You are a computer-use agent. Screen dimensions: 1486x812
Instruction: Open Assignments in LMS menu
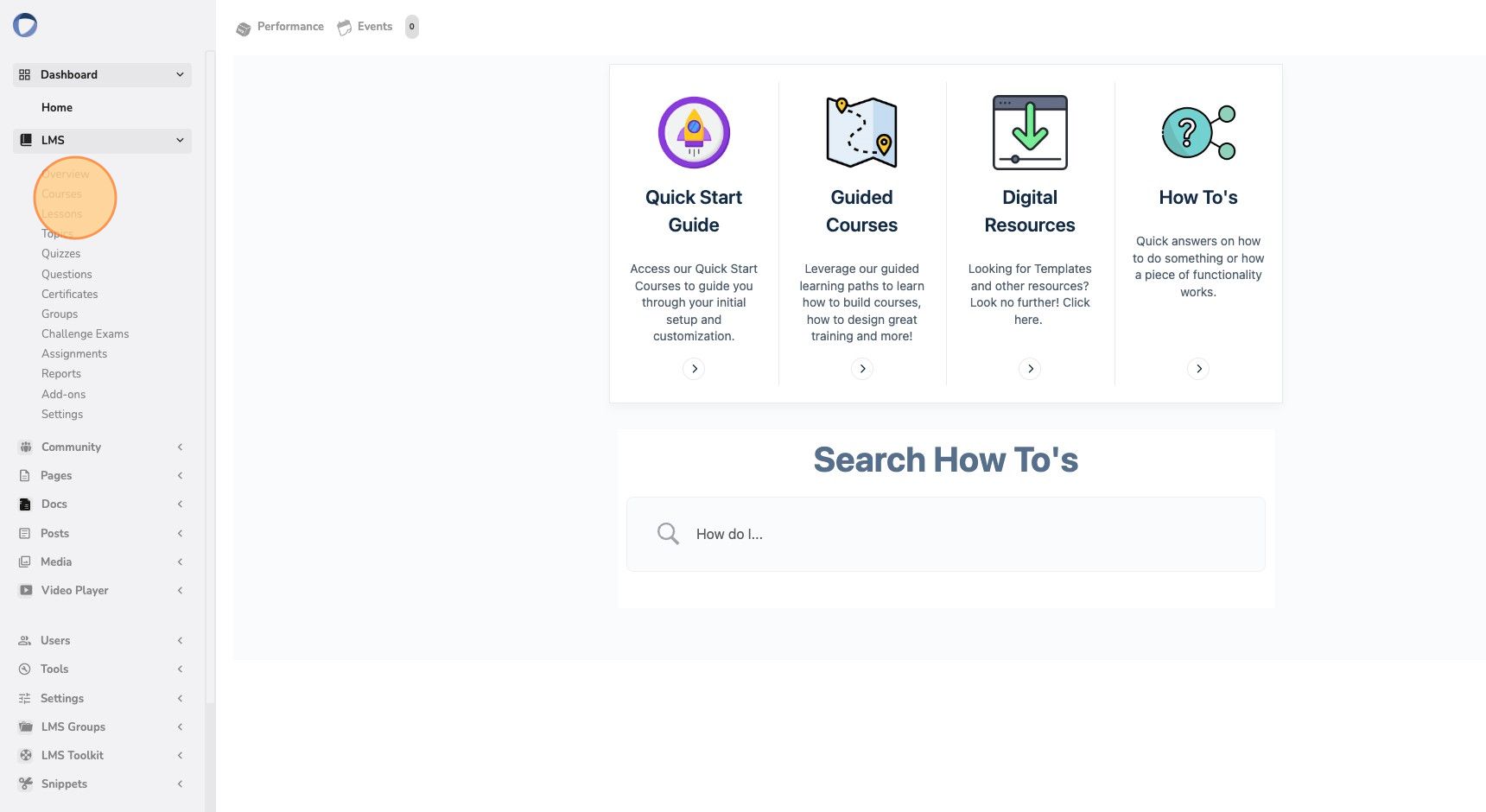pyautogui.click(x=74, y=353)
